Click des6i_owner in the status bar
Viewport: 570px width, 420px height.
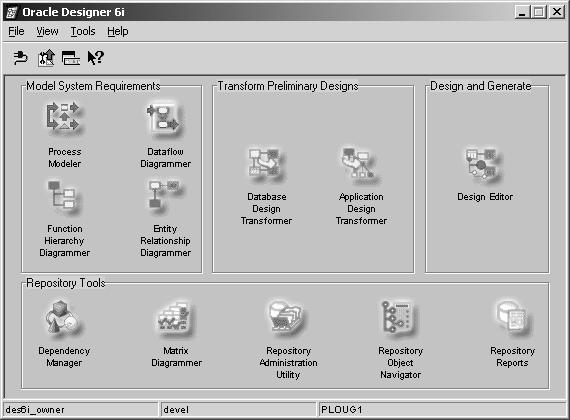pyautogui.click(x=35, y=410)
